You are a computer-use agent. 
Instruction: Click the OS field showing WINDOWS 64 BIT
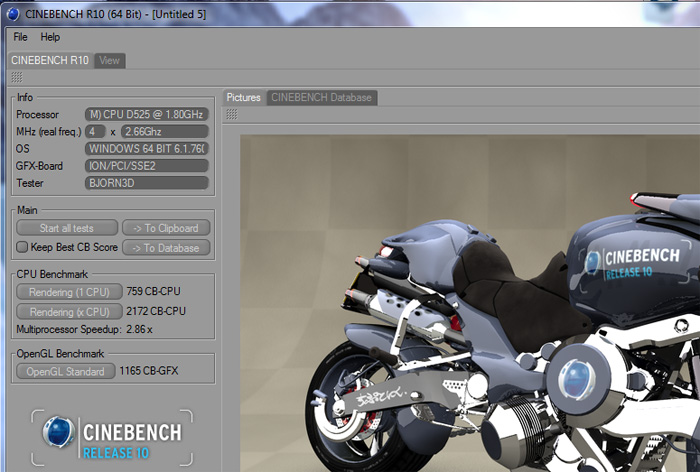[146, 149]
